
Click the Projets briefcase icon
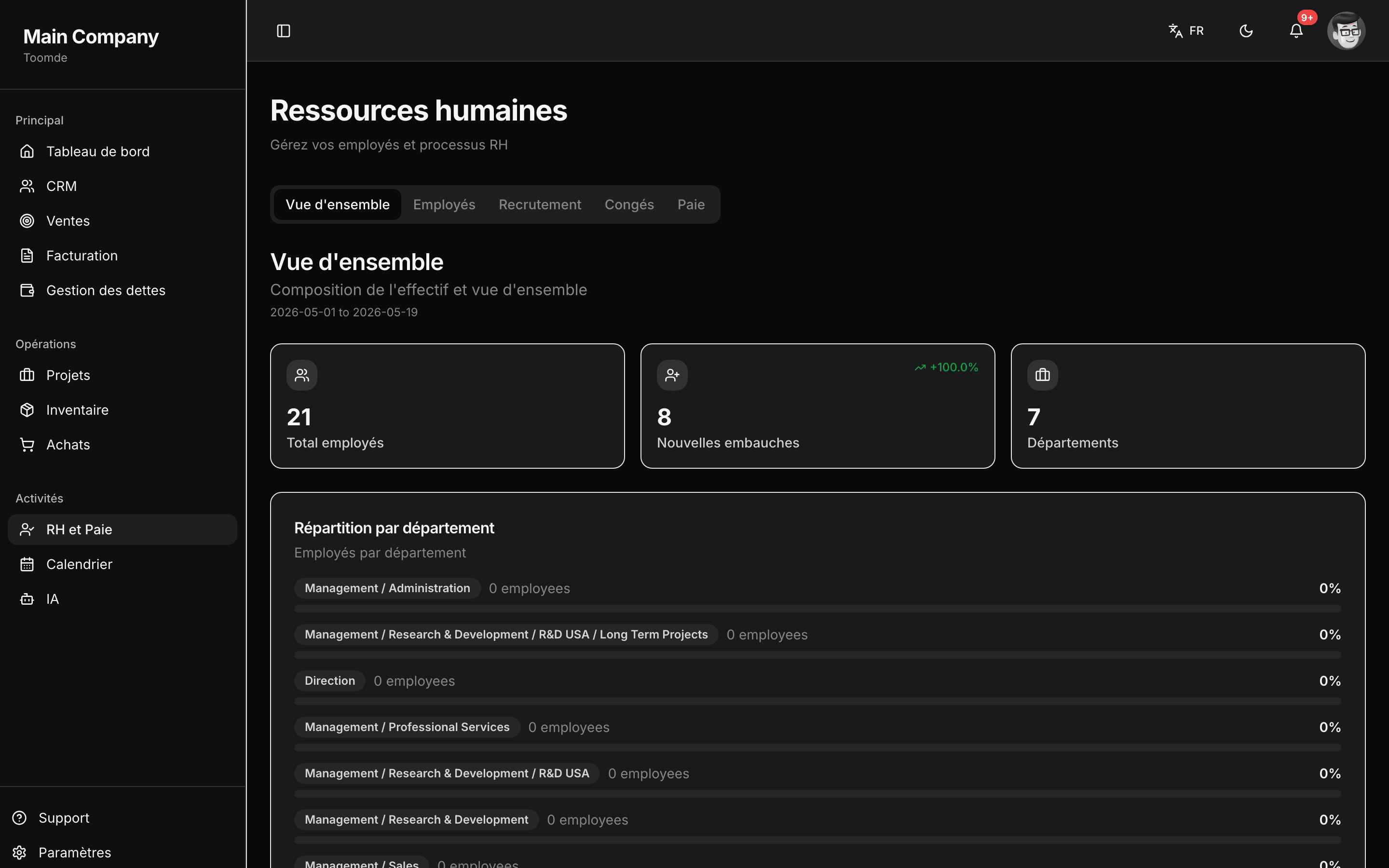pos(27,375)
